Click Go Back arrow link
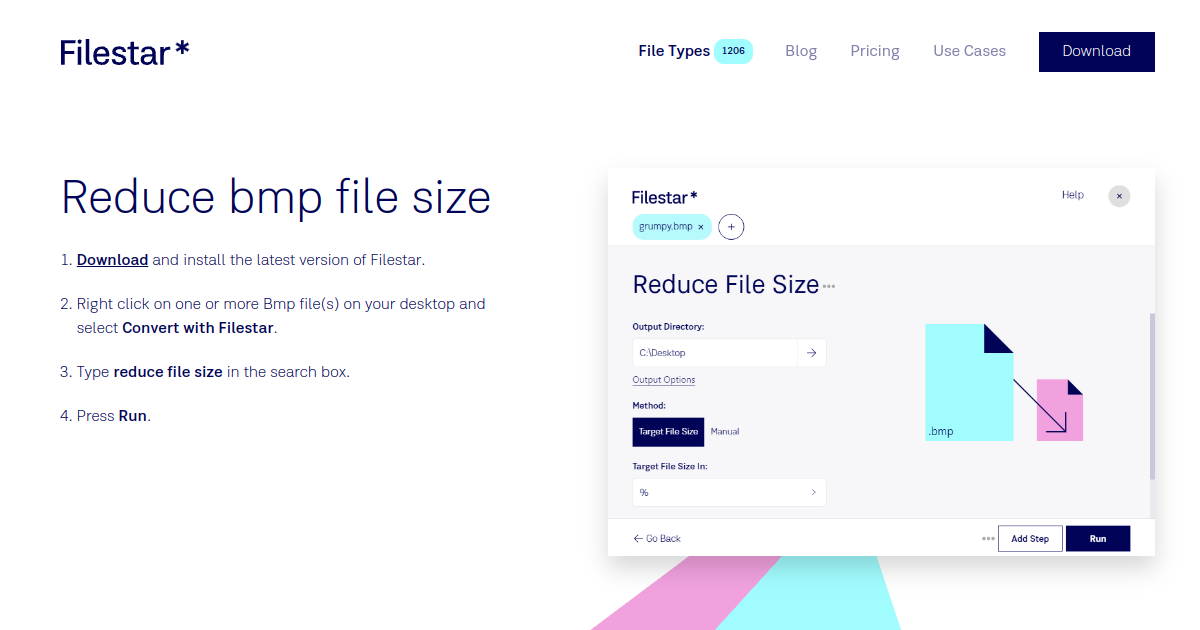The height and width of the screenshot is (630, 1200). point(657,538)
